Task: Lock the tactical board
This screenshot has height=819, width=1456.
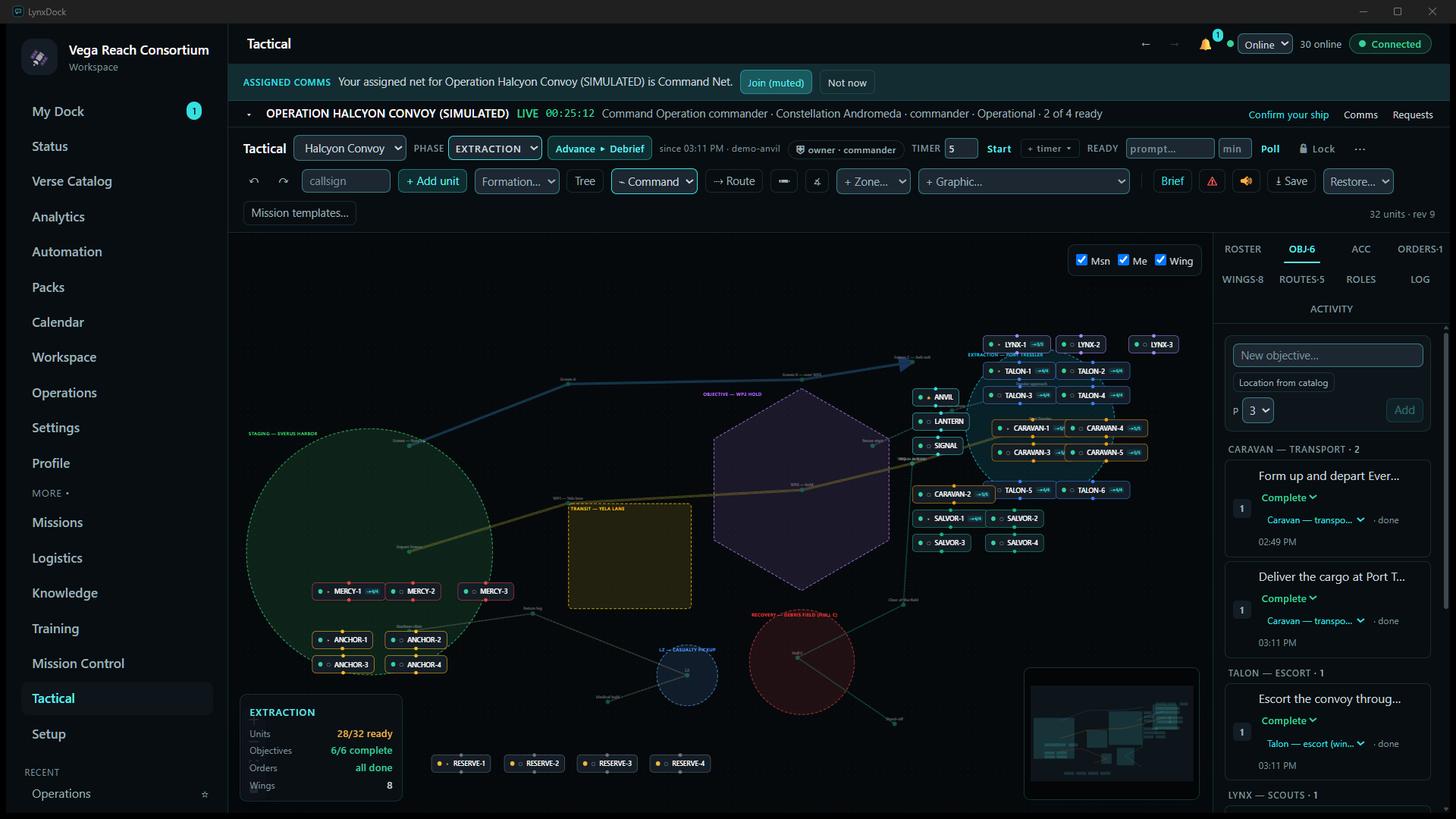Action: (x=1316, y=149)
